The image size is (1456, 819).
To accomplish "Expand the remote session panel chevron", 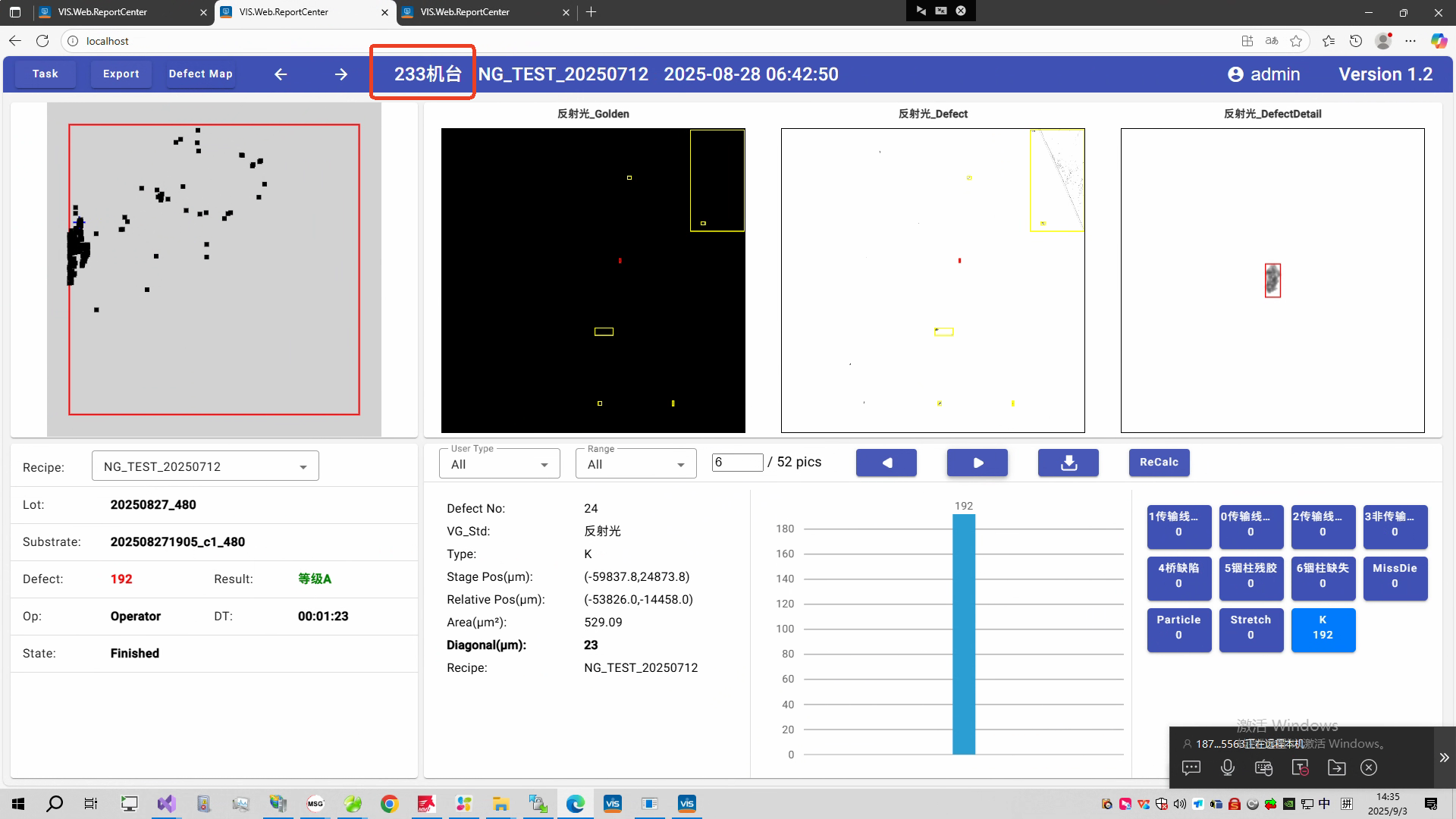I will tap(1444, 758).
